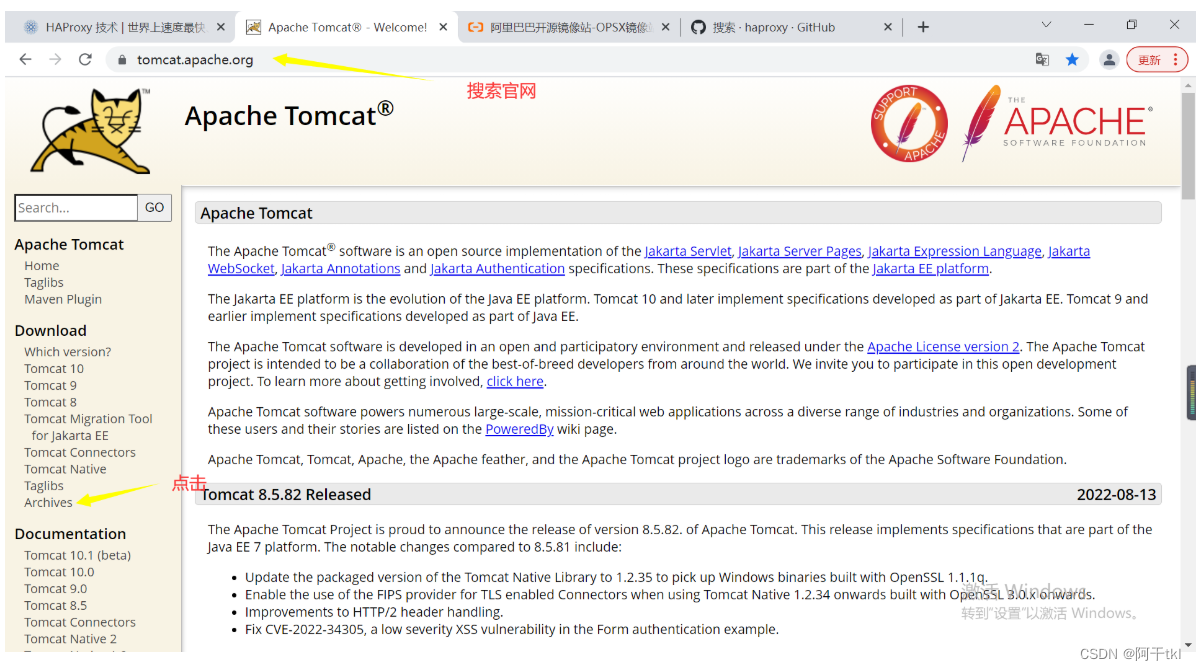
Task: Follow the Jakarta Server Pages link
Action: [x=799, y=251]
